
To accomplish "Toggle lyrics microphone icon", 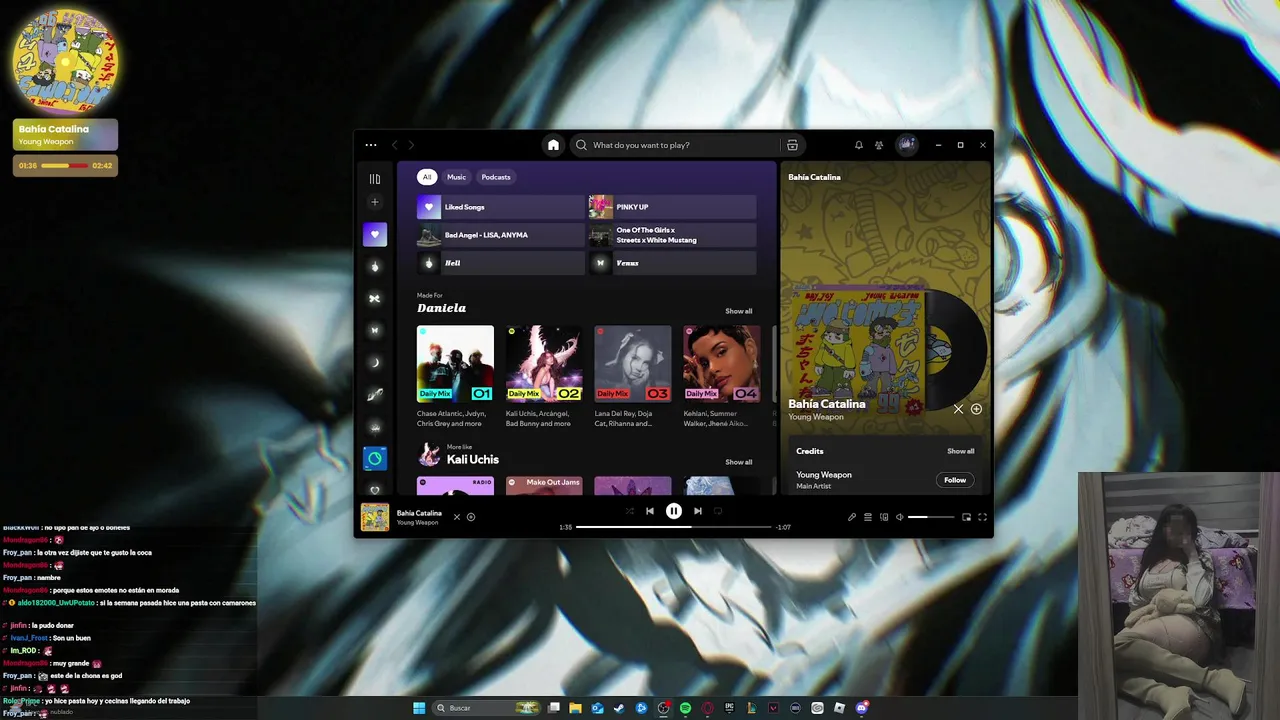I will click(852, 517).
